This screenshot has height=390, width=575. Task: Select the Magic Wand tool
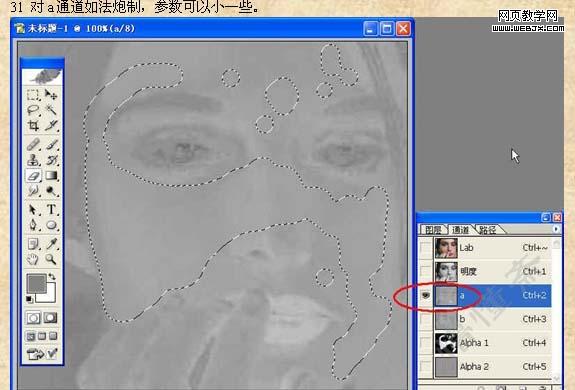tap(51, 110)
